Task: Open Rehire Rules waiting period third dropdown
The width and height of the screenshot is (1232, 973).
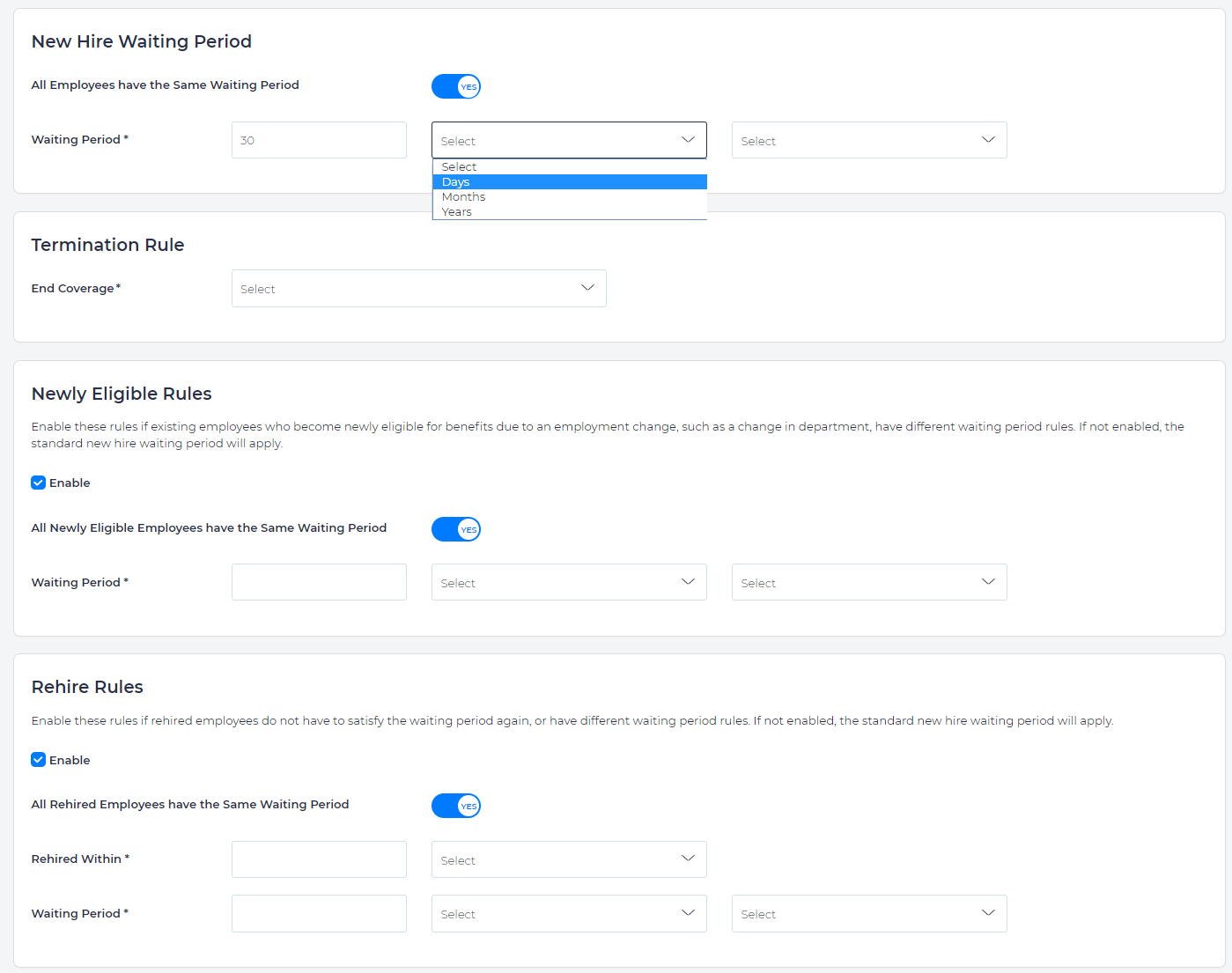Action: [868, 914]
